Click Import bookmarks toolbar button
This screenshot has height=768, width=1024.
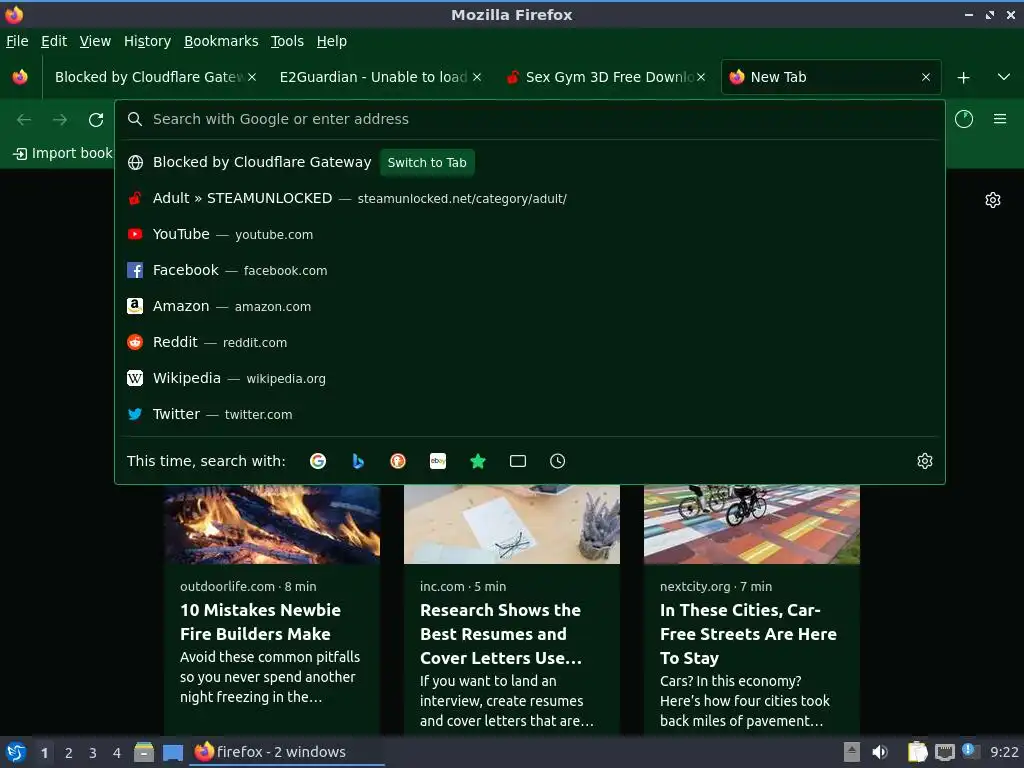(x=63, y=153)
